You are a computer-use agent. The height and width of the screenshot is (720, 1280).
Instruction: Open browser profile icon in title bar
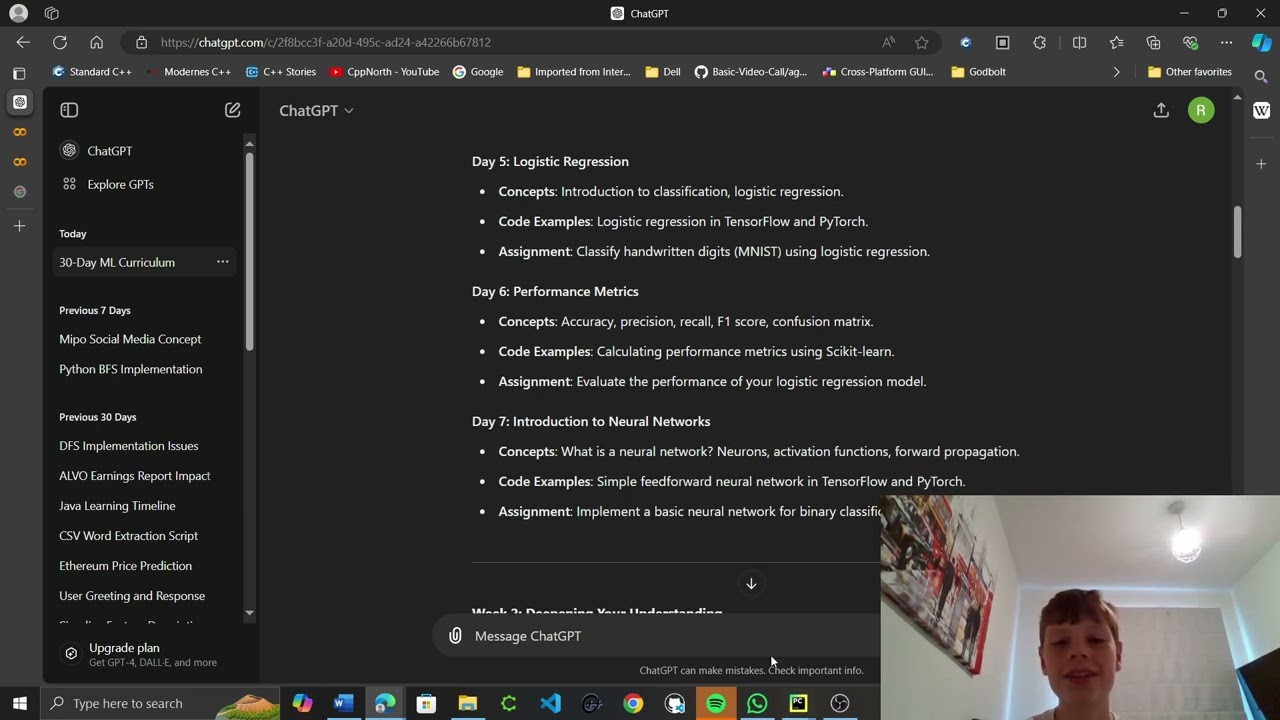coord(18,13)
